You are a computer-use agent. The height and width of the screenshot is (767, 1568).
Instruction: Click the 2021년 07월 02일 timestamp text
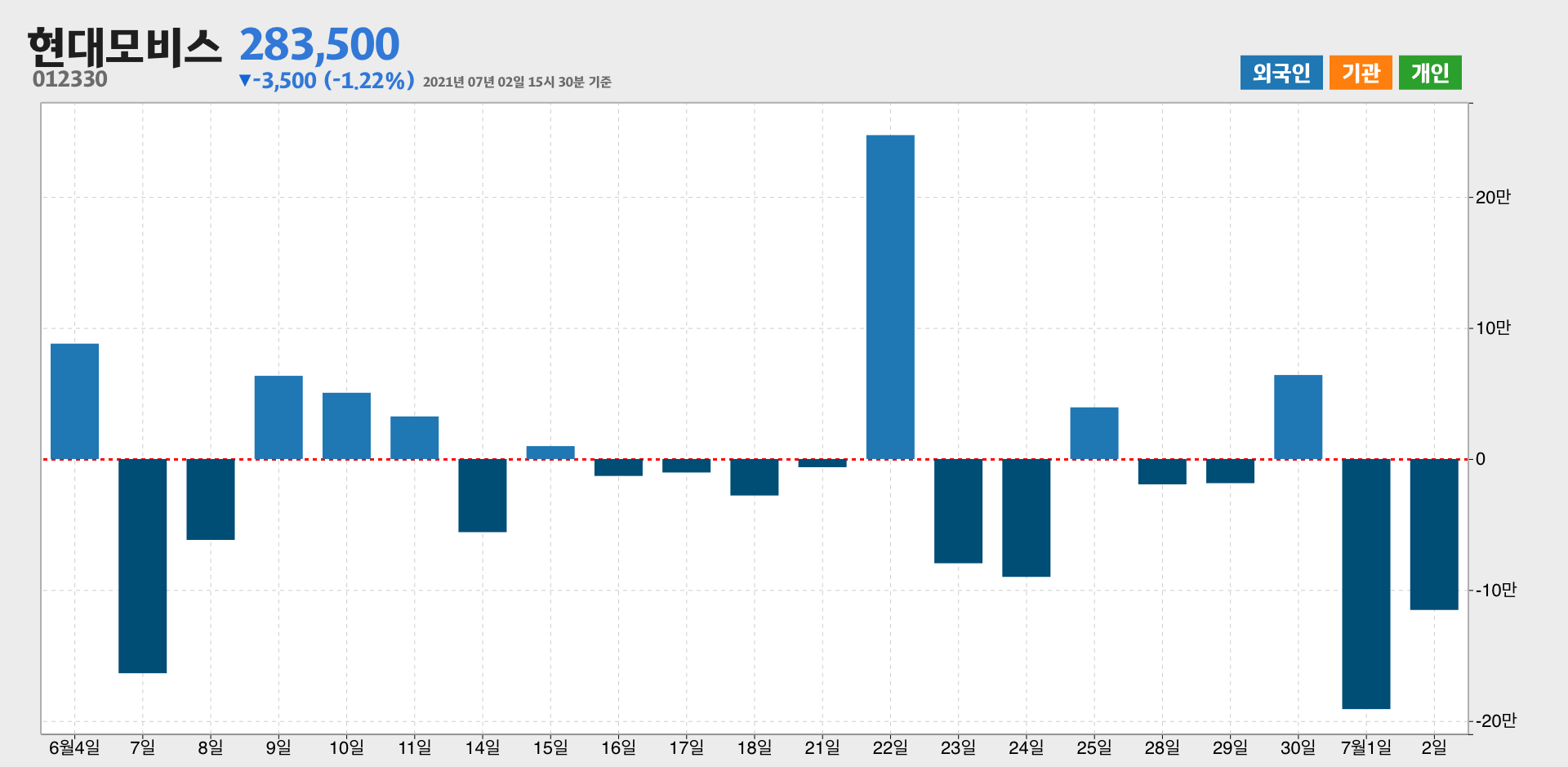[517, 82]
